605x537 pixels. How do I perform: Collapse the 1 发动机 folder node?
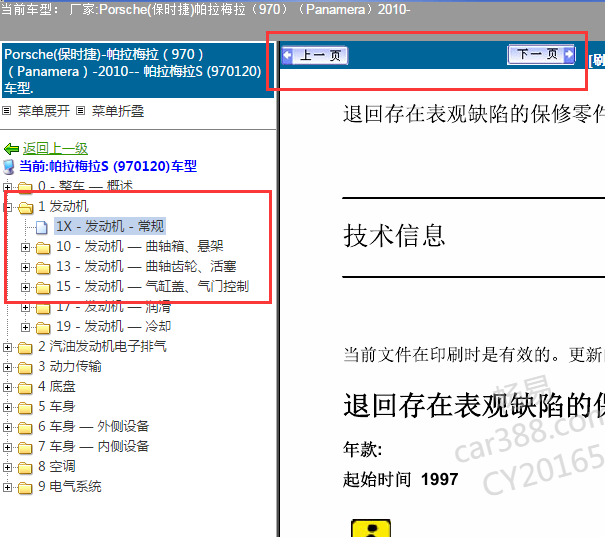point(7,207)
